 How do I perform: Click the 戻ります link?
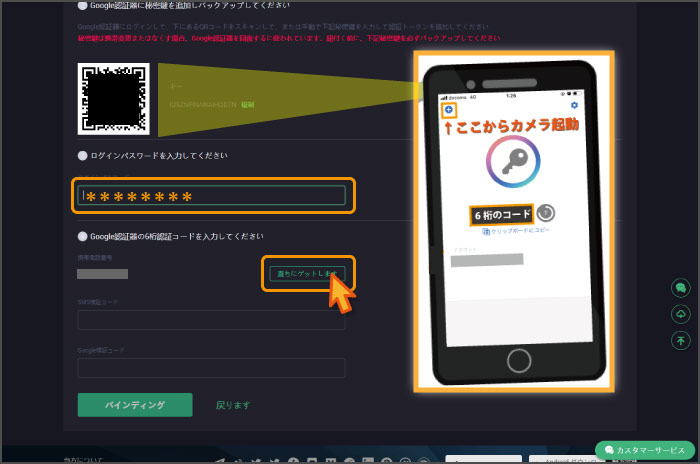[x=233, y=405]
